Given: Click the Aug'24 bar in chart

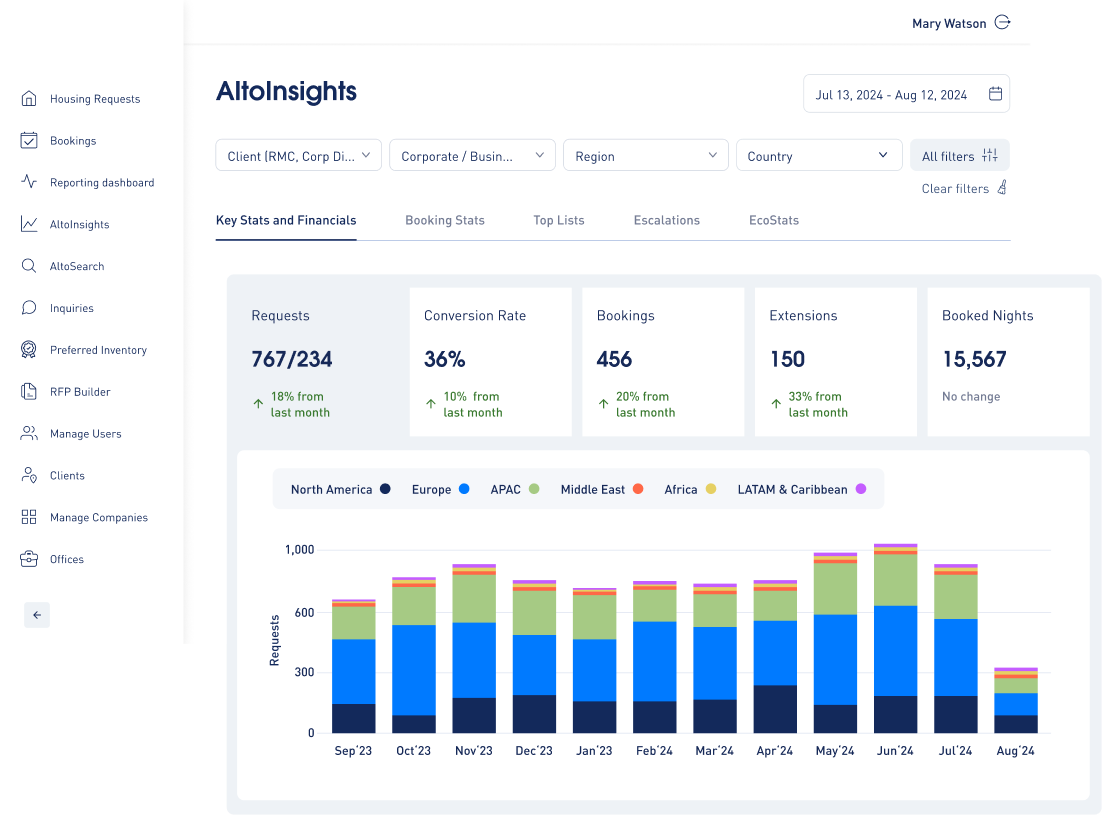Looking at the screenshot, I should click(x=1016, y=700).
